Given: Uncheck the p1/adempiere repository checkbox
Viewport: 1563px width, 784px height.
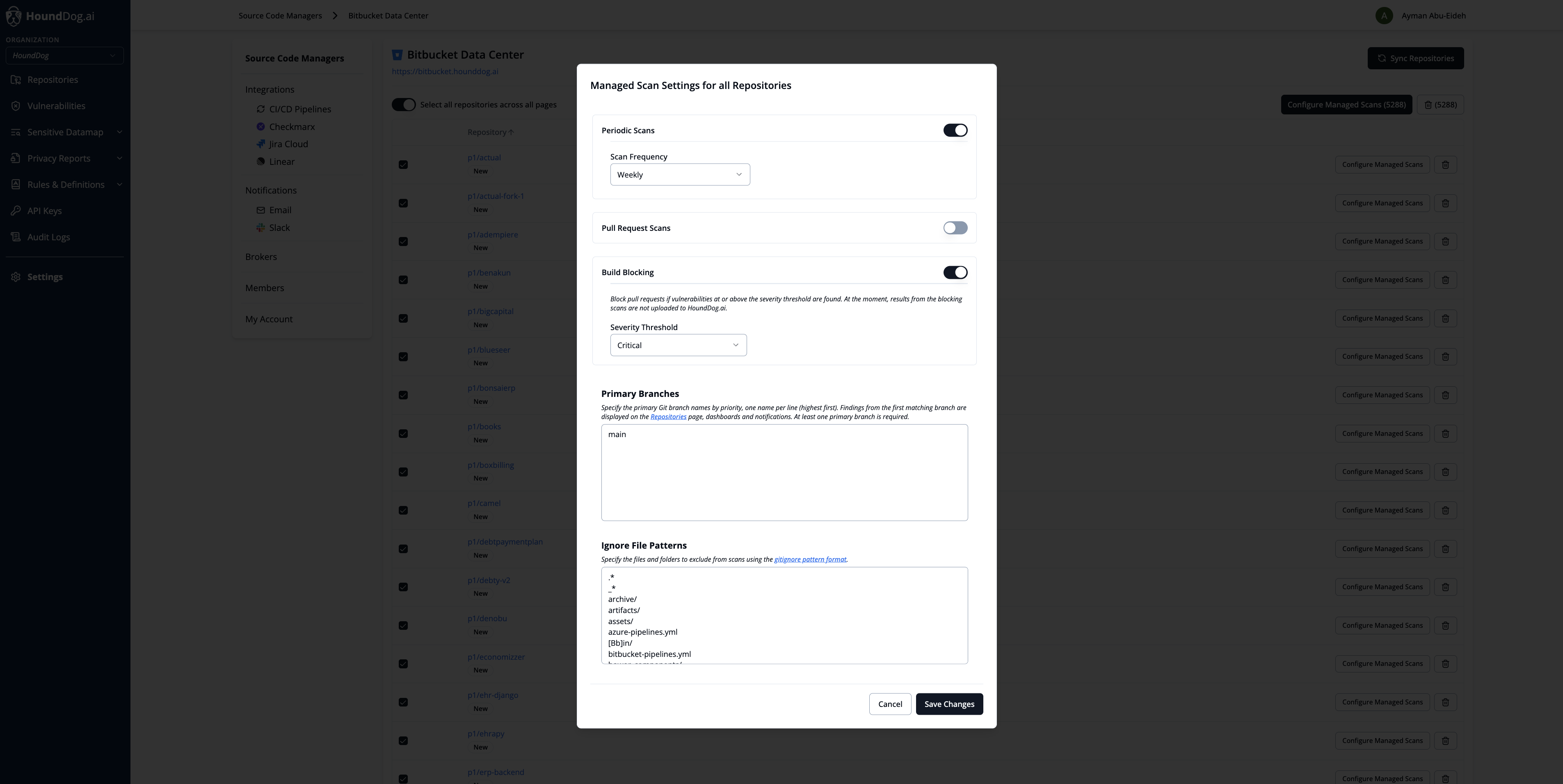Looking at the screenshot, I should point(404,242).
